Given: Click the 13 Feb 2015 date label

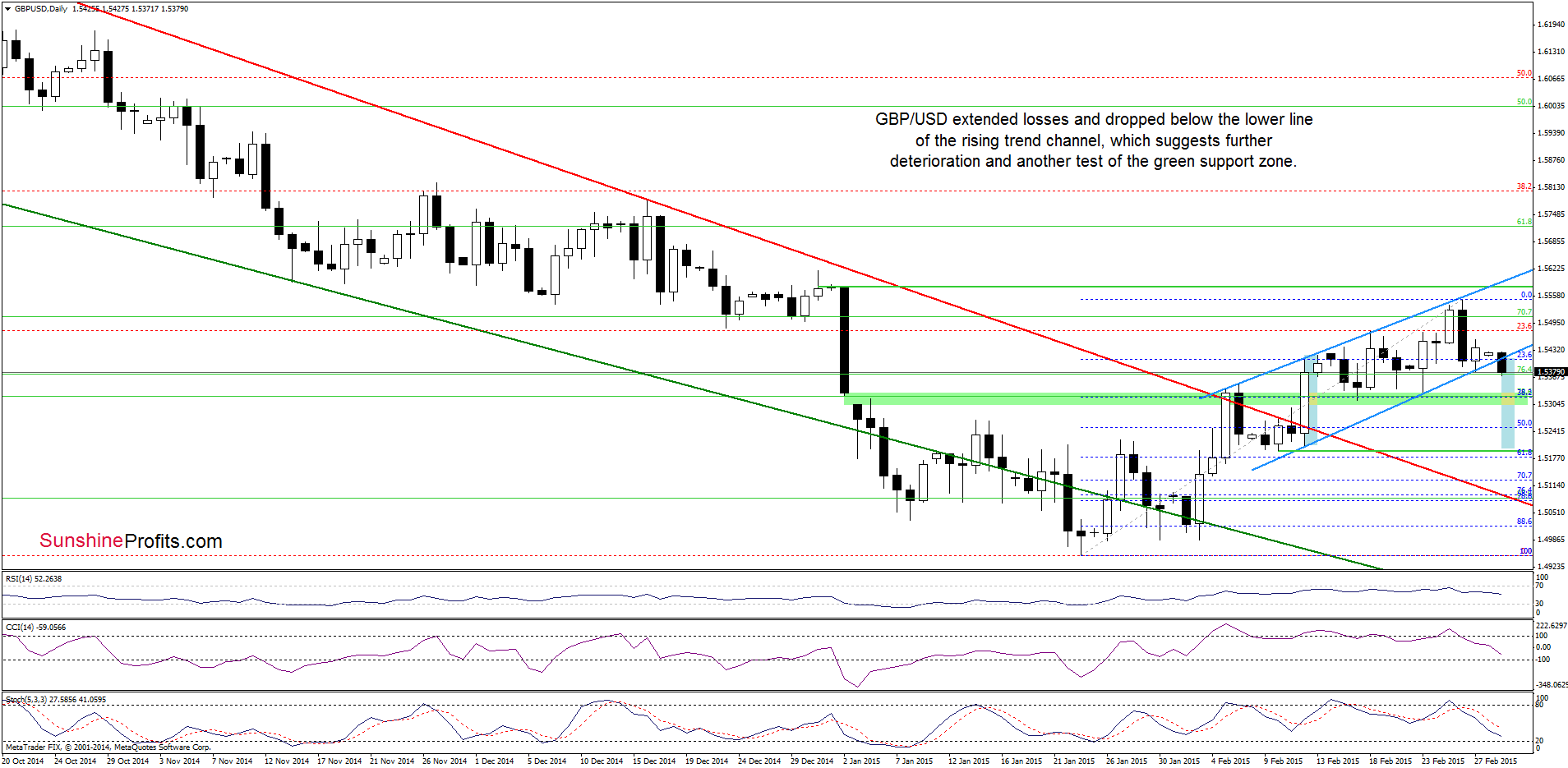Looking at the screenshot, I should [x=1338, y=761].
